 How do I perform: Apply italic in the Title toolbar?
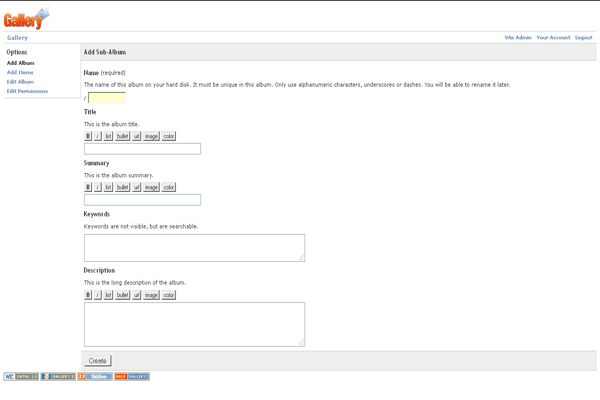point(98,136)
